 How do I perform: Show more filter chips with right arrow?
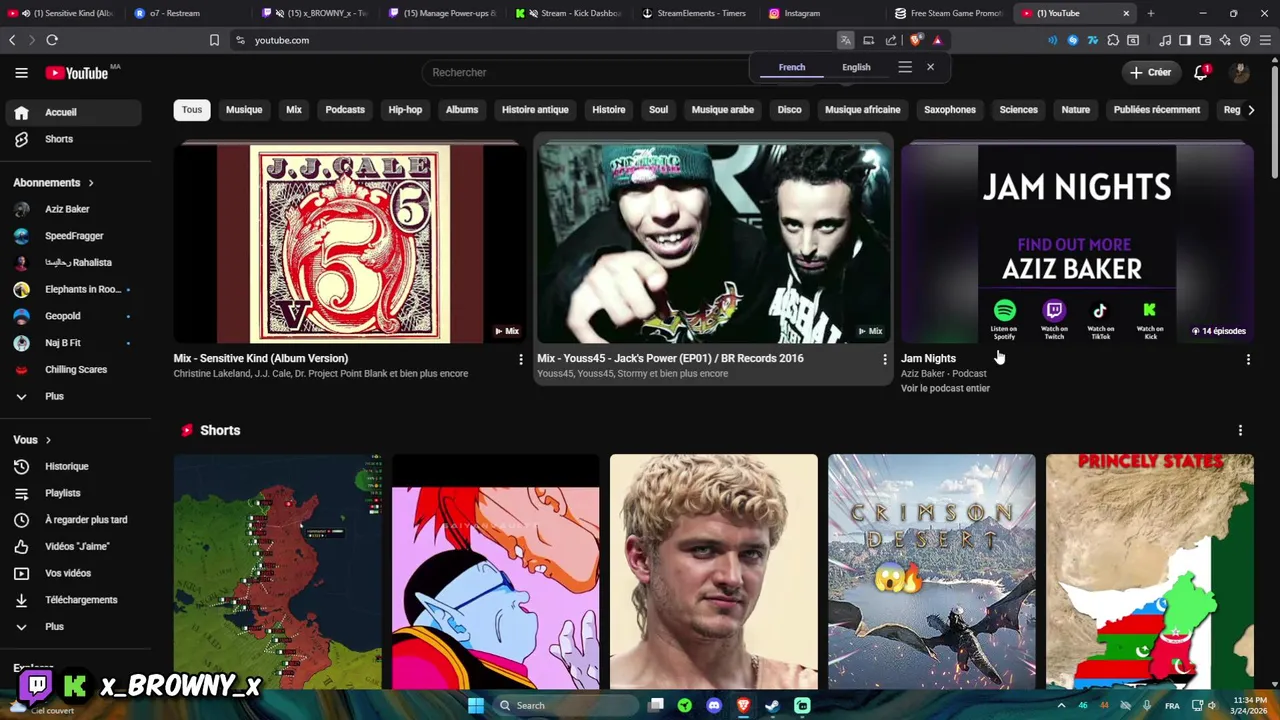tap(1251, 110)
